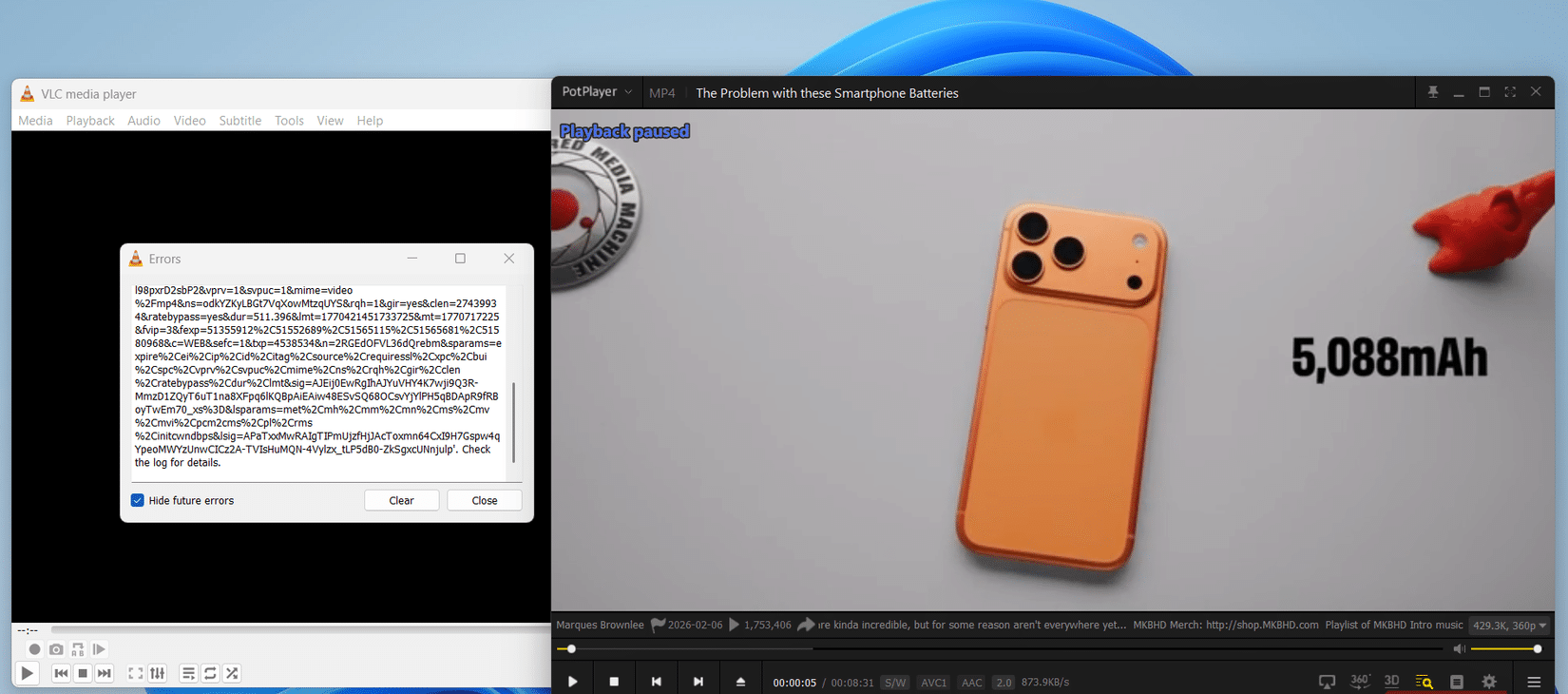Open VLC View menu
This screenshot has height=694, width=1568.
330,121
